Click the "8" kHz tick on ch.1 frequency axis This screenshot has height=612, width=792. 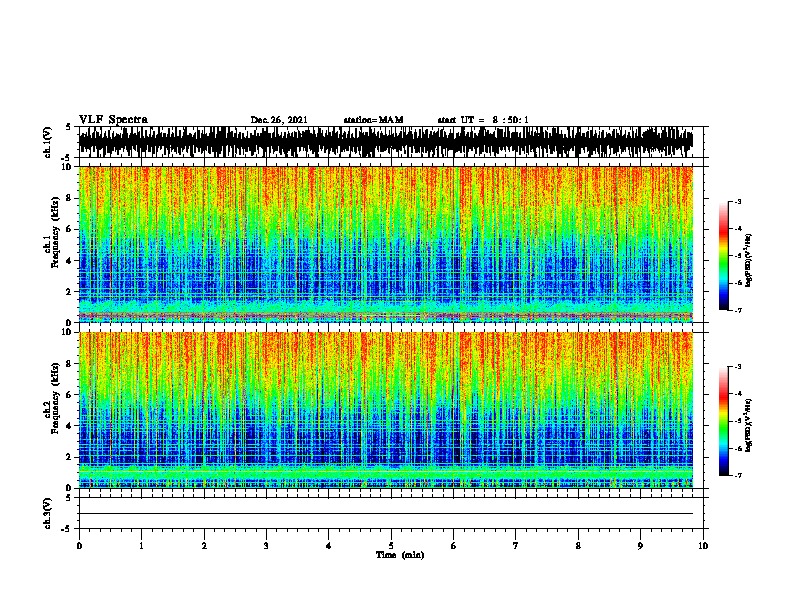tap(69, 198)
